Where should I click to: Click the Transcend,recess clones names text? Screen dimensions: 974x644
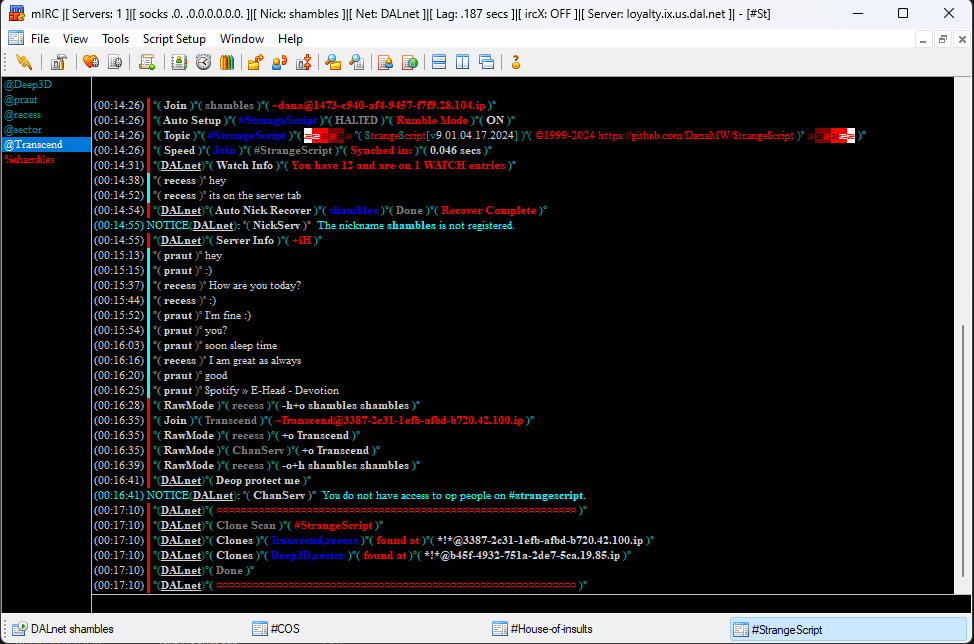(314, 540)
